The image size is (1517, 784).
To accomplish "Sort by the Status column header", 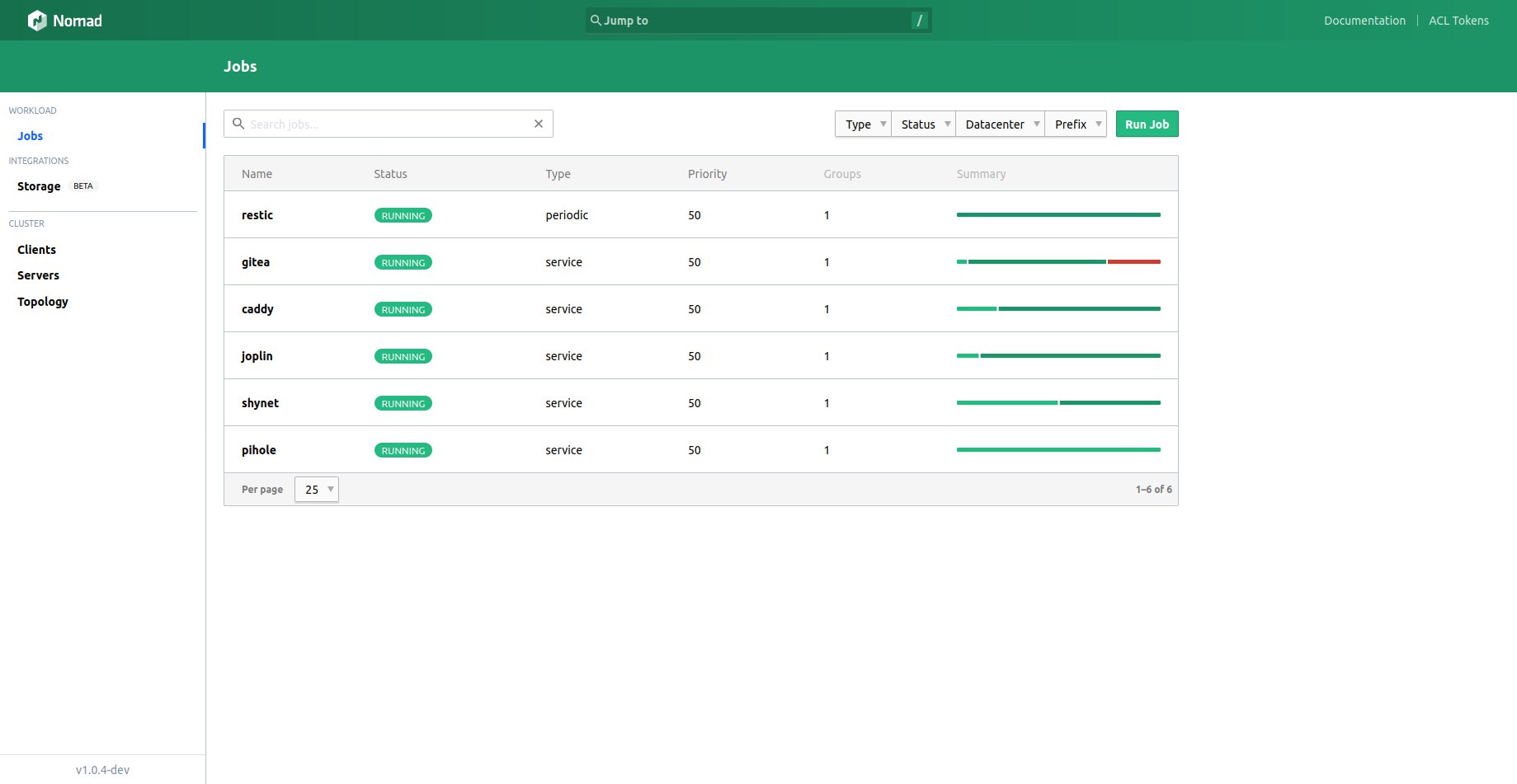I will tap(390, 174).
